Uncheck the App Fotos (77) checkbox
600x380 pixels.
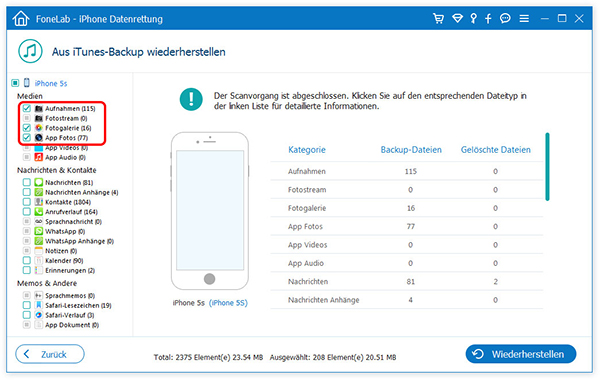click(x=27, y=138)
